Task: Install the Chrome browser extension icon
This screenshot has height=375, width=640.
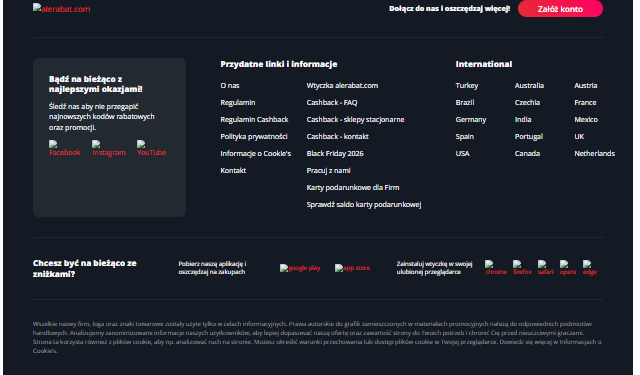Action: 496,268
